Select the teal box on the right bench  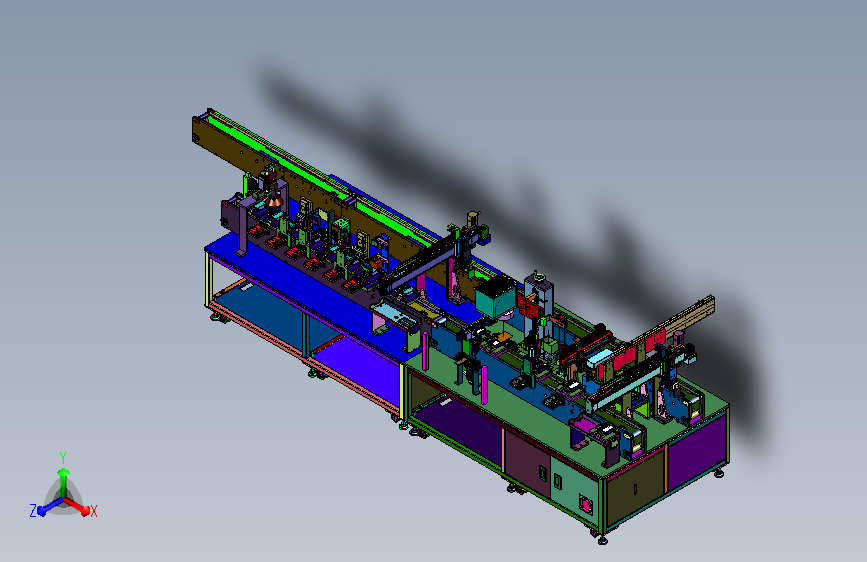point(495,299)
